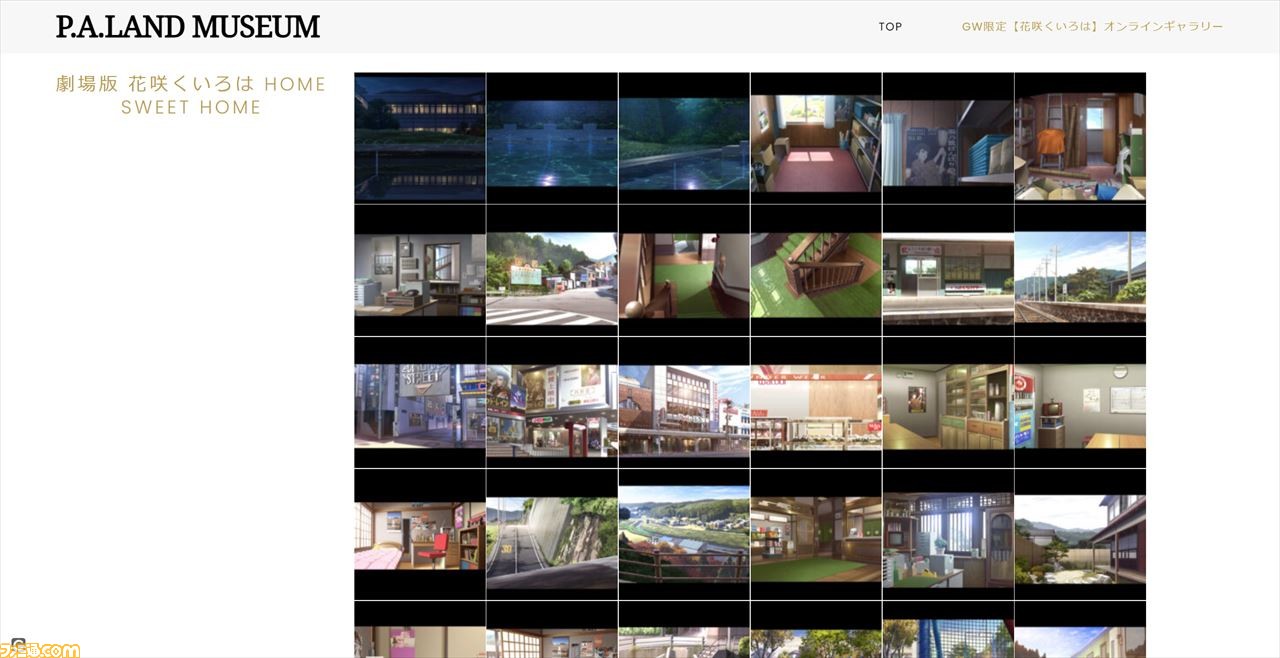View the street crosswalk with billboard thumbnail
The width and height of the screenshot is (1280, 658).
pos(552,270)
